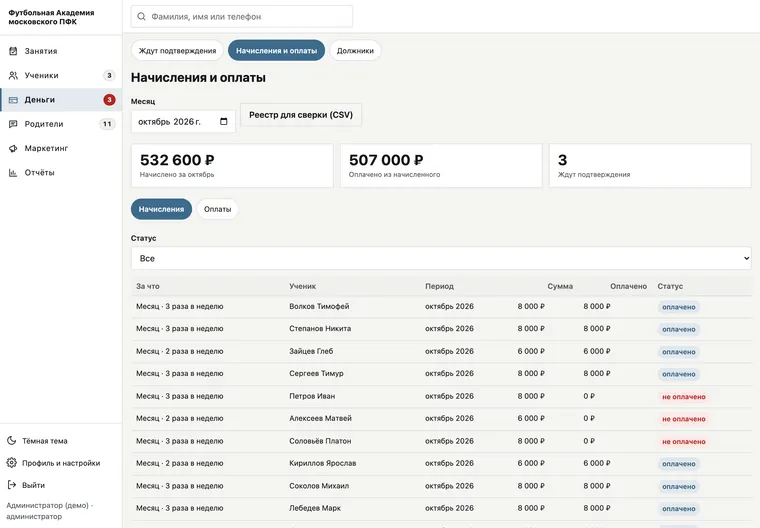This screenshot has height=528, width=760.
Task: Open Занятия in the sidebar
Action: [61, 51]
